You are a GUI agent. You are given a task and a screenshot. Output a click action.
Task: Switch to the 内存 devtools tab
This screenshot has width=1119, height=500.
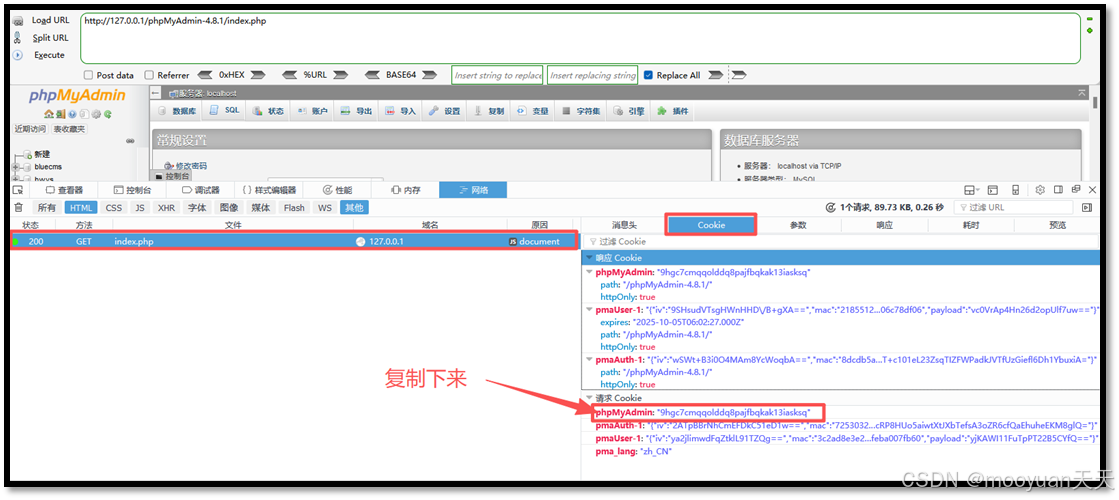tap(406, 190)
